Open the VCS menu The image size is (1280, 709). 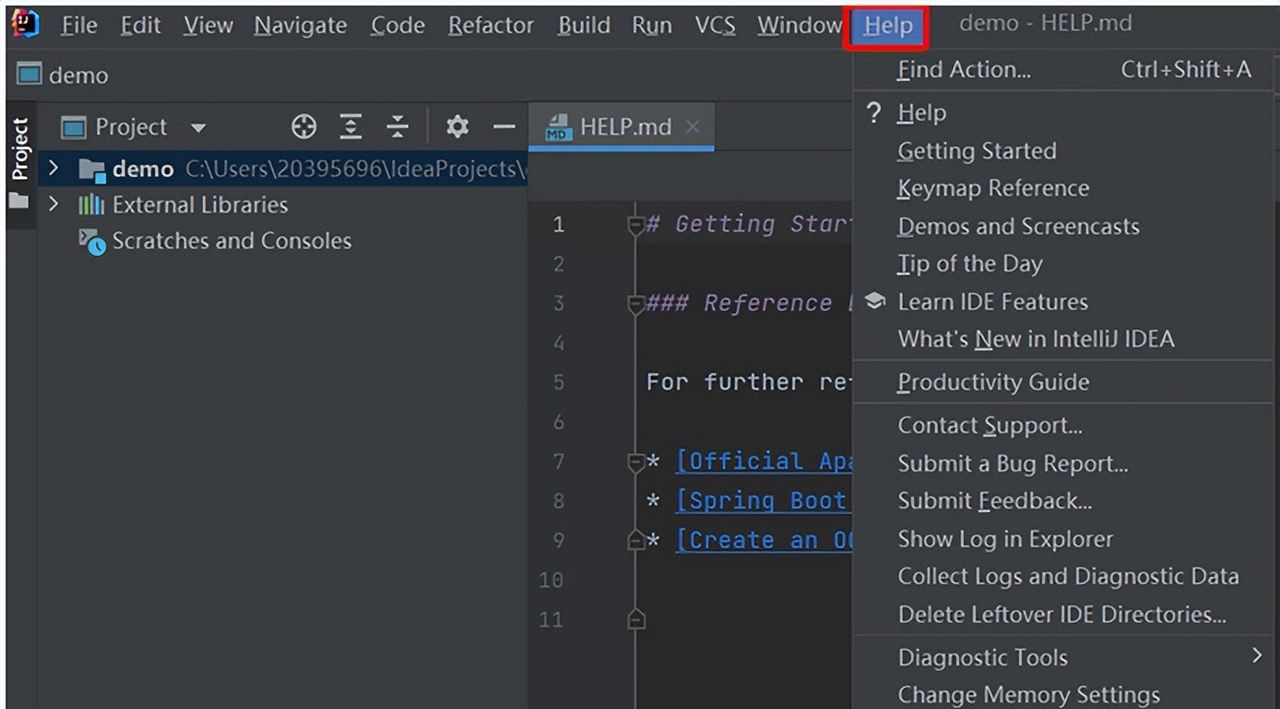[714, 25]
